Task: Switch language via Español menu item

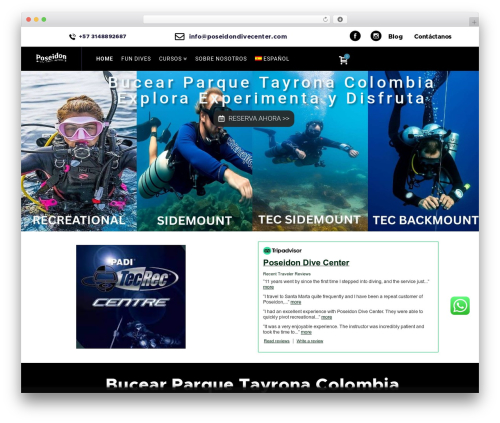Action: (272, 59)
